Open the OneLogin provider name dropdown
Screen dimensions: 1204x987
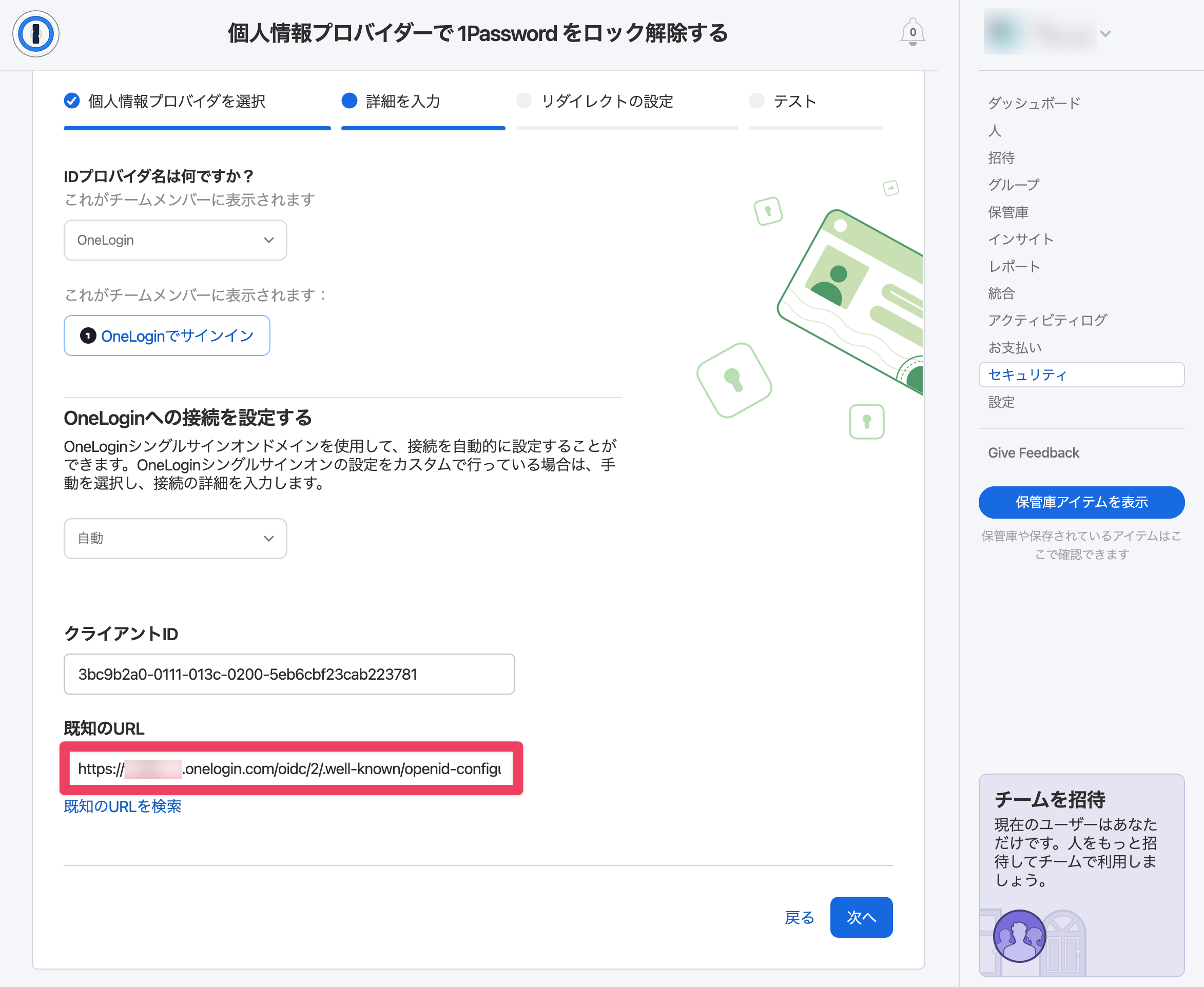pos(175,240)
